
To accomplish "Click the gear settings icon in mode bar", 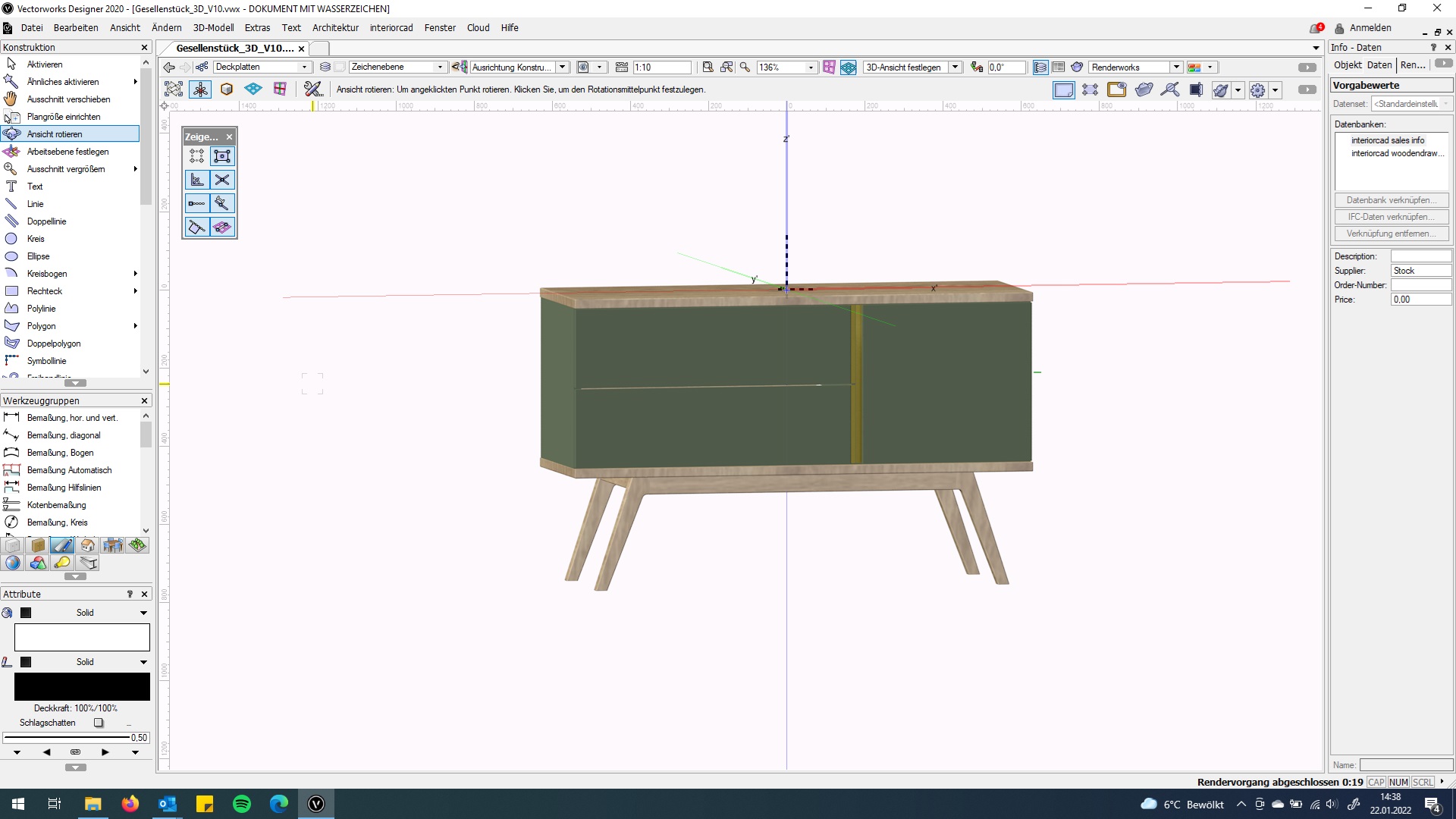I will pyautogui.click(x=1257, y=90).
